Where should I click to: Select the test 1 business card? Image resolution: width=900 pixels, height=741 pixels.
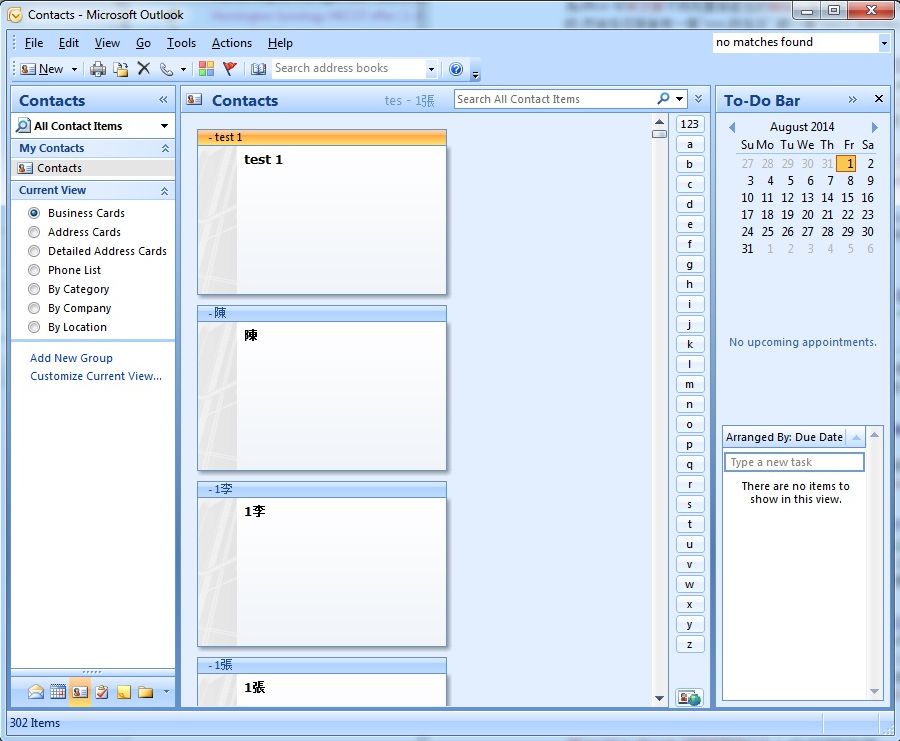(321, 212)
